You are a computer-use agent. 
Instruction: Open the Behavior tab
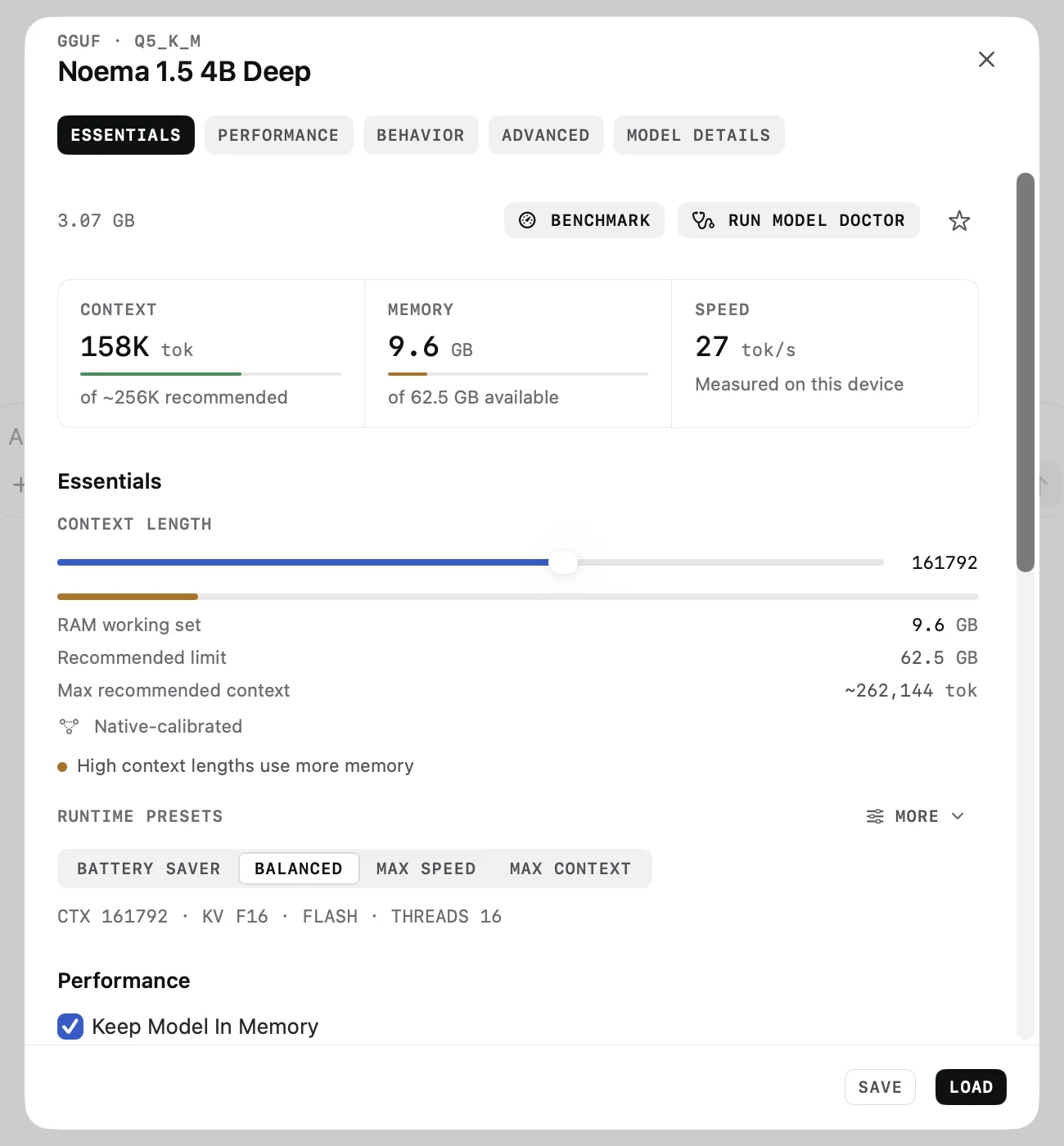point(421,135)
